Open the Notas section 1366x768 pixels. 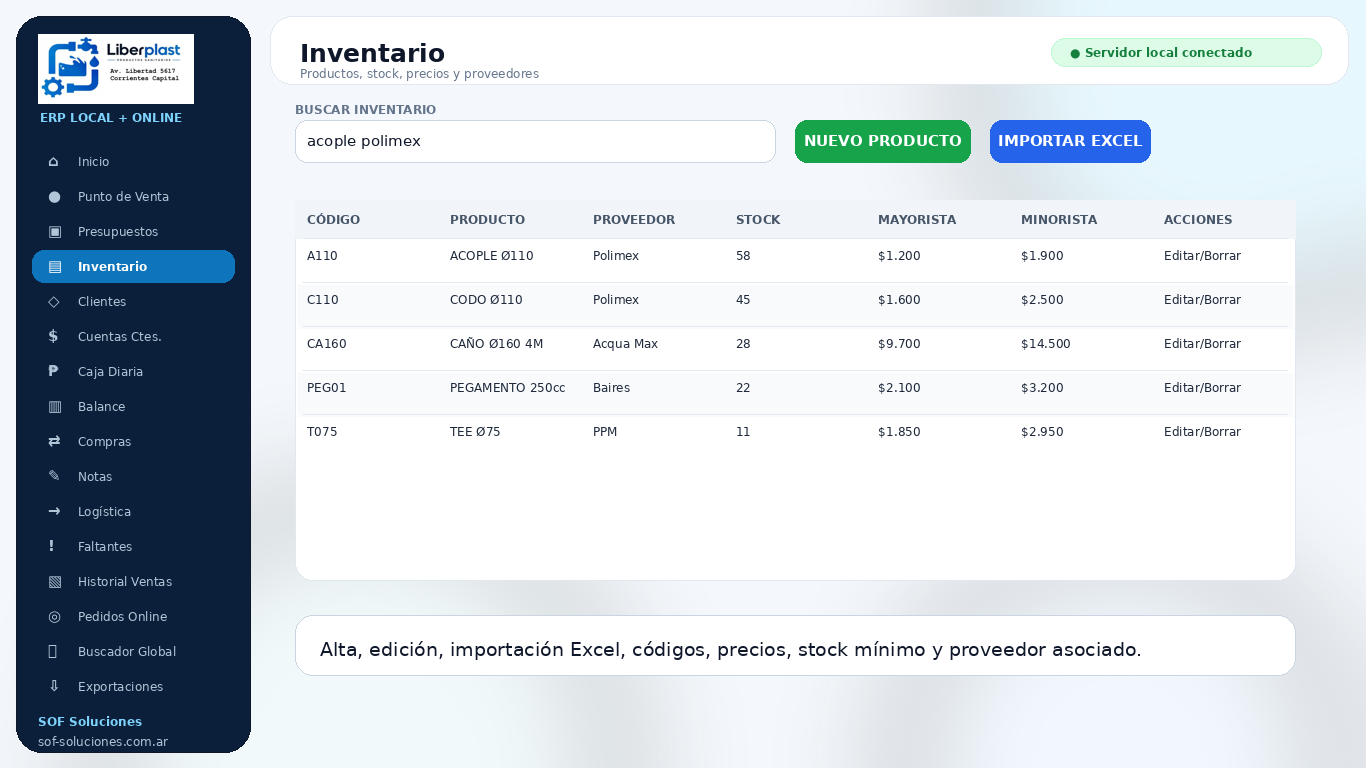coord(133,477)
